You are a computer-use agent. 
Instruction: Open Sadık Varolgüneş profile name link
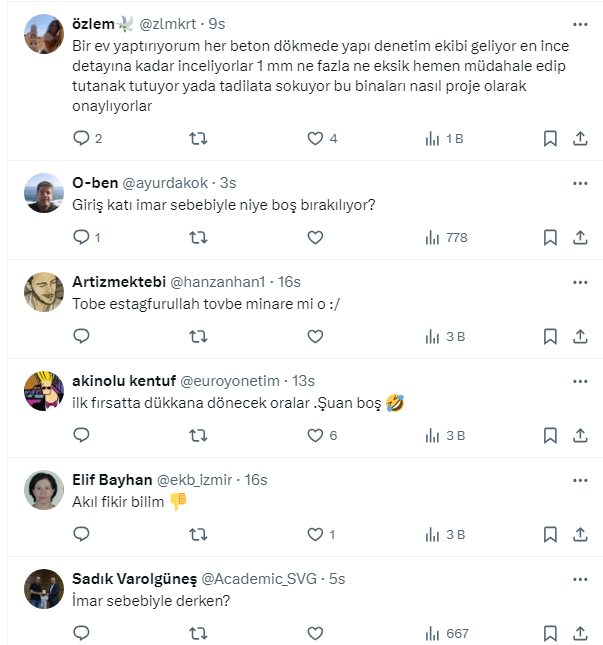tap(135, 579)
